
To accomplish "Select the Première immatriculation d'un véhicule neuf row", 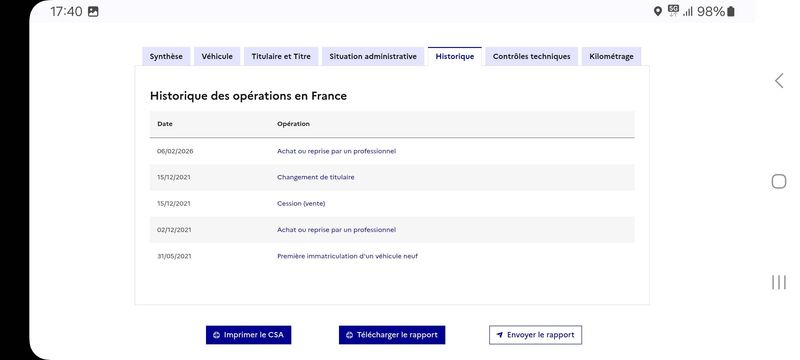I will [x=392, y=256].
